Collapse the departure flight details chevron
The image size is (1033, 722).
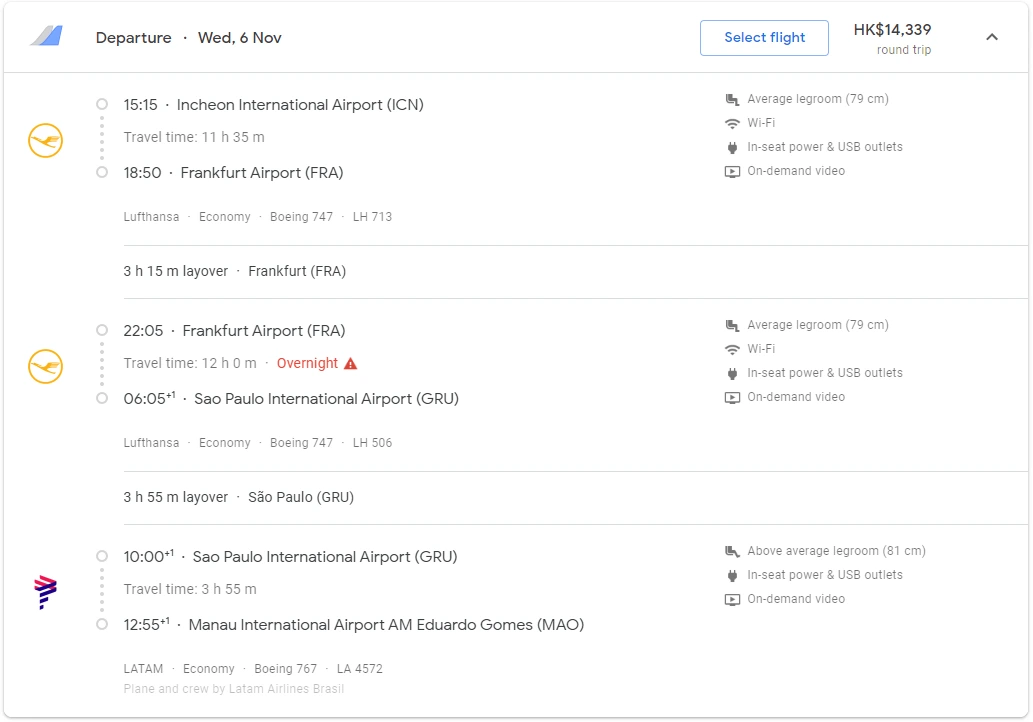tap(991, 38)
